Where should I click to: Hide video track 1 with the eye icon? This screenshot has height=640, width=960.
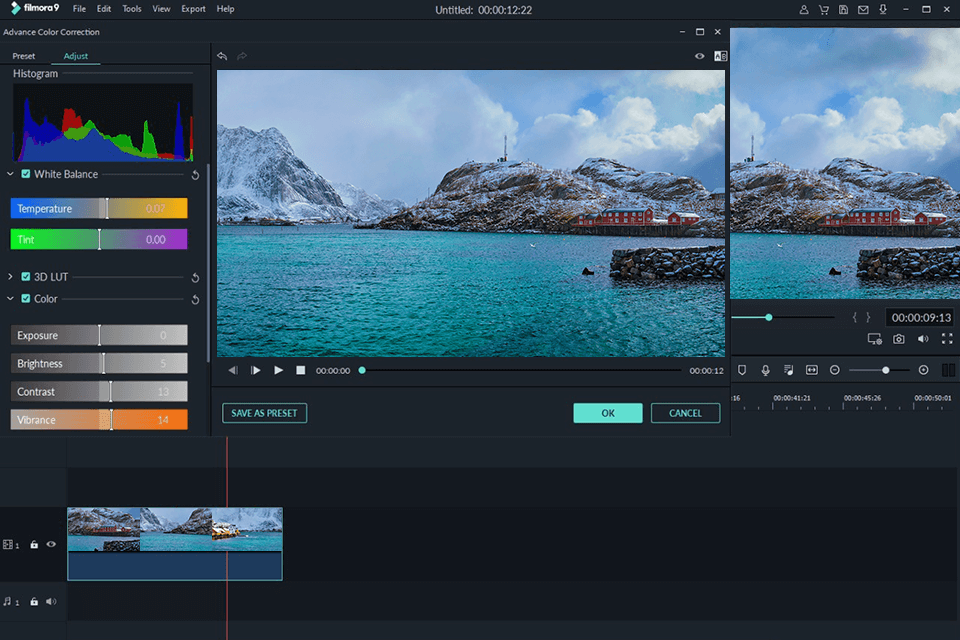click(51, 545)
